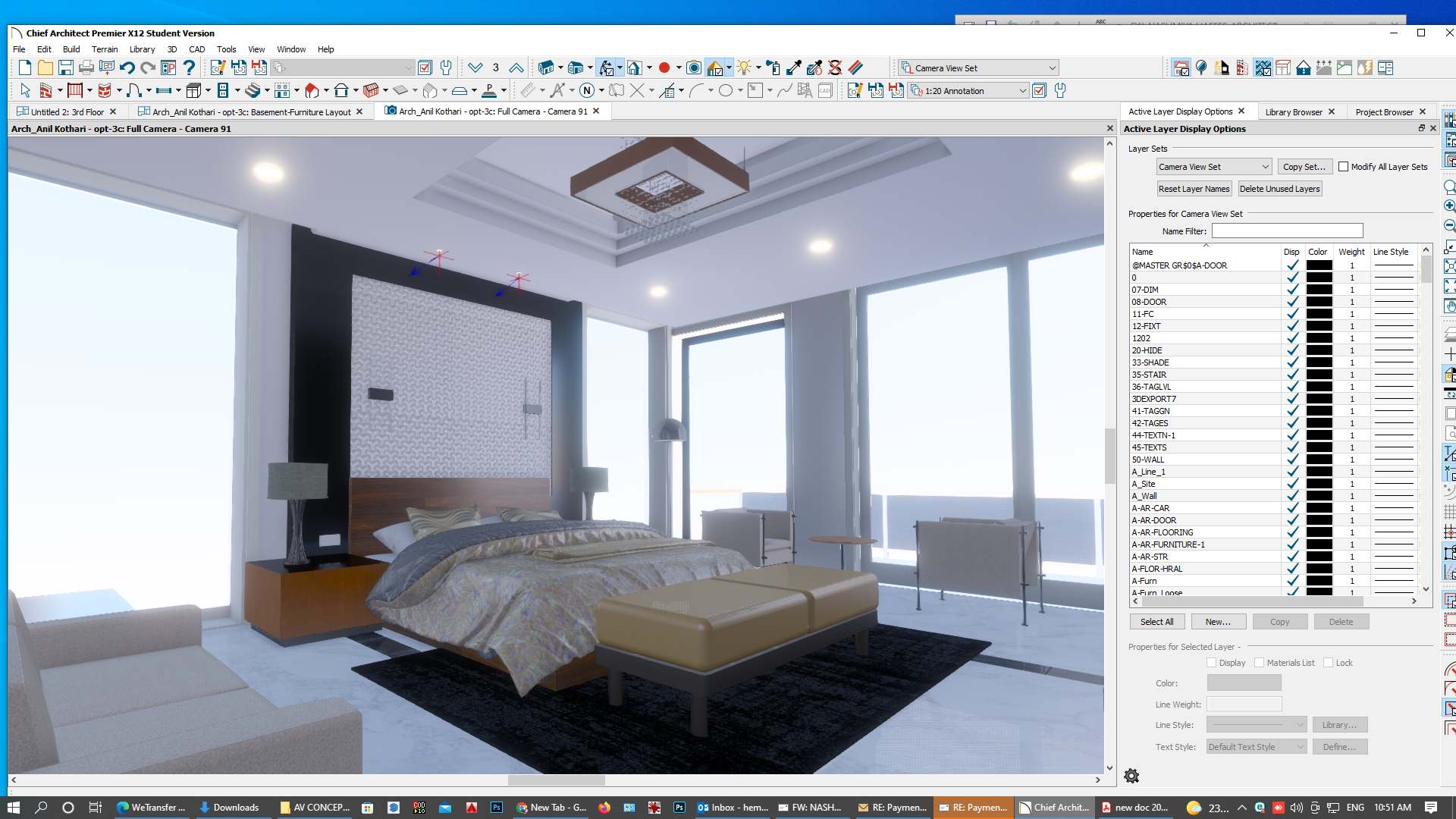Toggle display check for A-AR-FLOORING layer
This screenshot has height=819, width=1456.
pyautogui.click(x=1292, y=532)
